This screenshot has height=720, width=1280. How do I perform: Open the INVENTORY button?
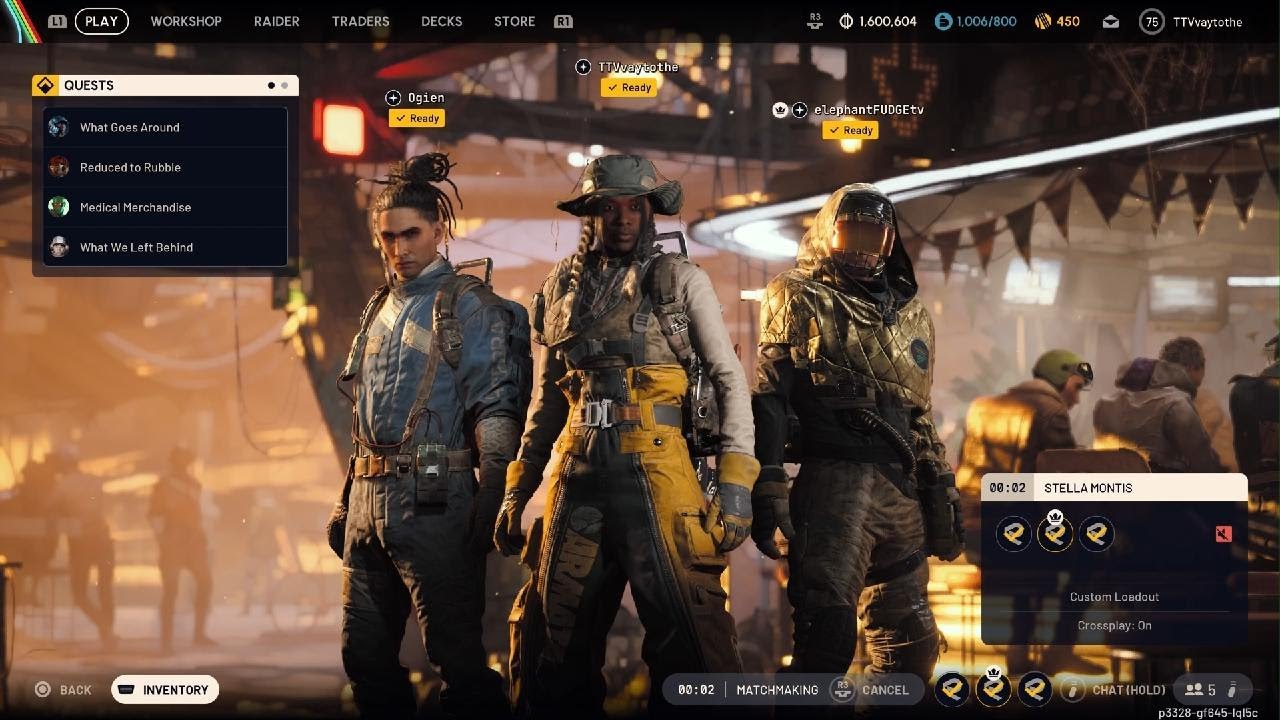pyautogui.click(x=165, y=690)
